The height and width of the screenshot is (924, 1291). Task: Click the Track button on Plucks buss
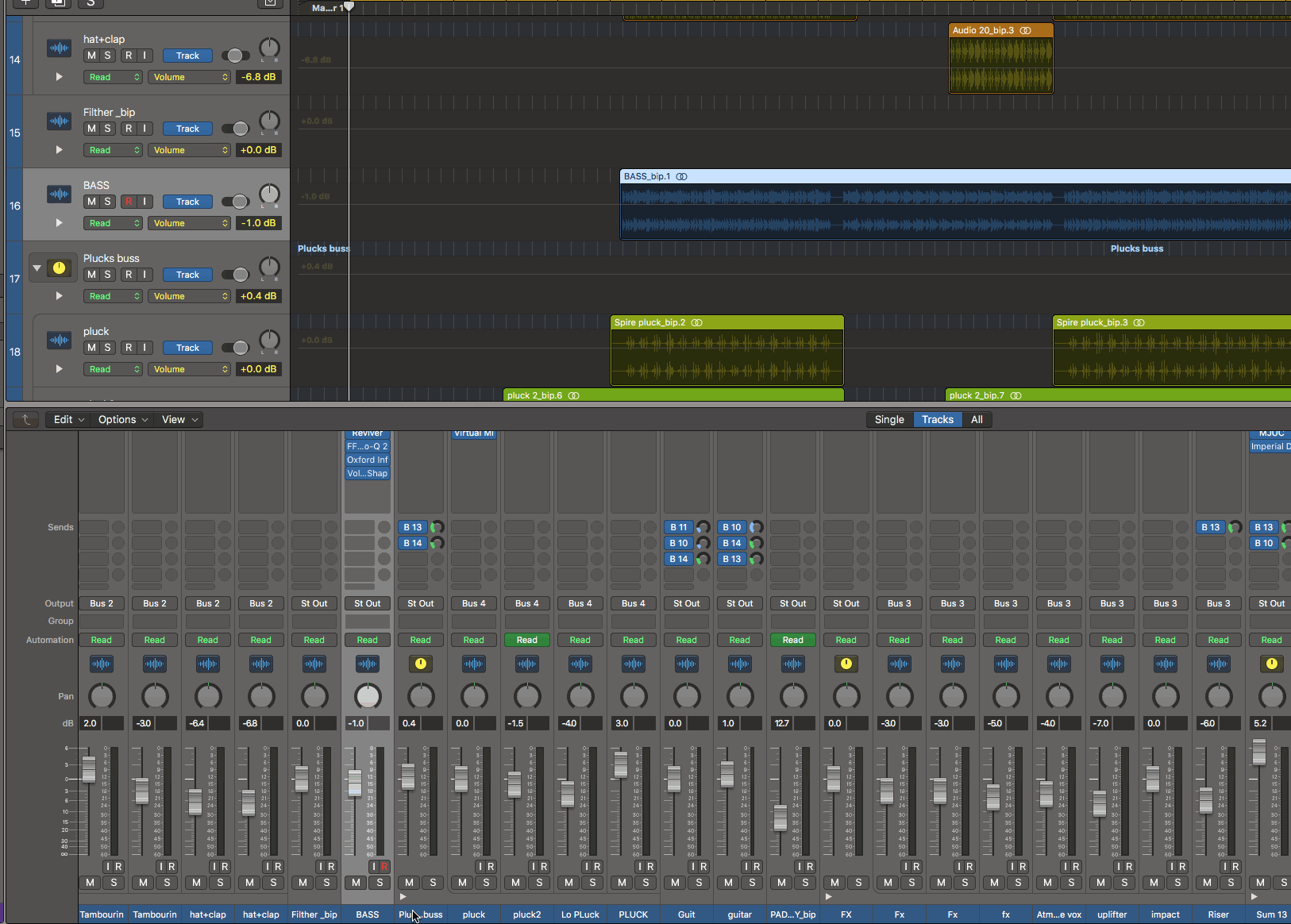(187, 275)
